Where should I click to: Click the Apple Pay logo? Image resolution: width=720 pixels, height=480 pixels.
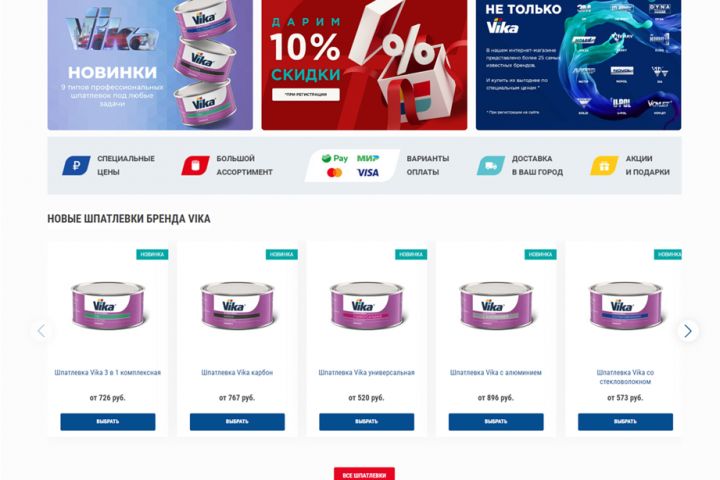(x=335, y=158)
